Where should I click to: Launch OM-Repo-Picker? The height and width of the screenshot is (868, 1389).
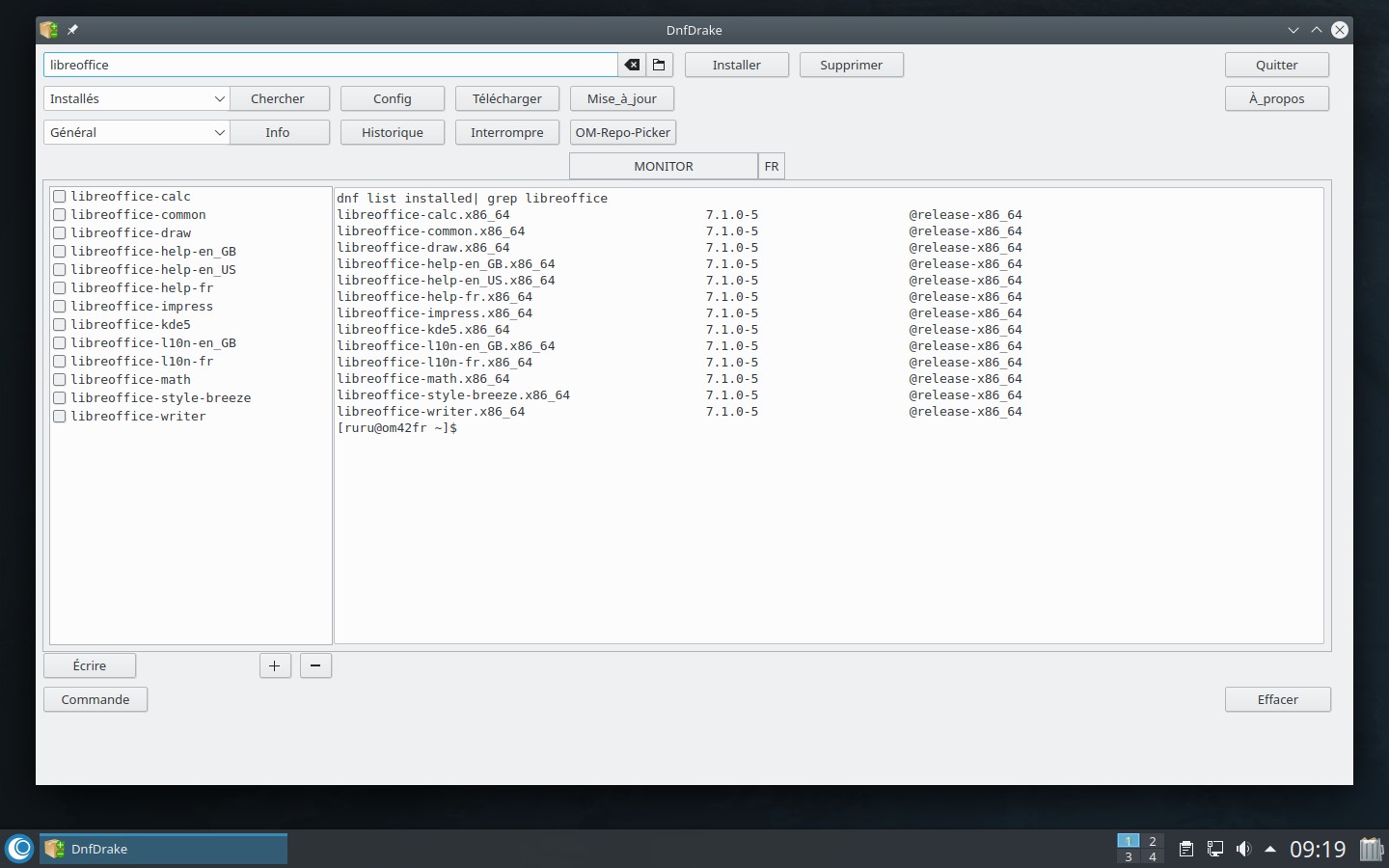click(623, 132)
